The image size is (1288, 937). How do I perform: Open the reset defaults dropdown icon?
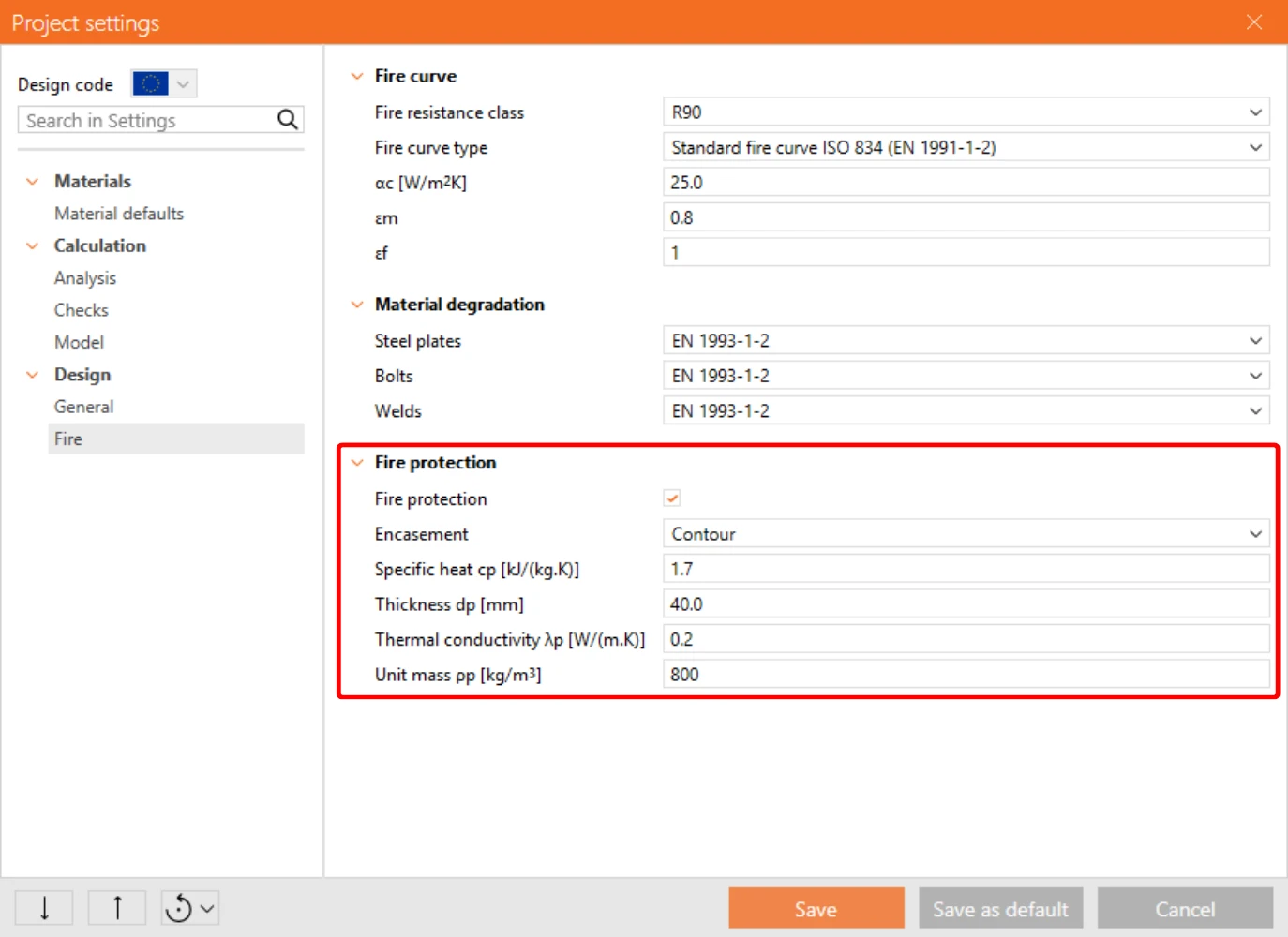click(190, 908)
